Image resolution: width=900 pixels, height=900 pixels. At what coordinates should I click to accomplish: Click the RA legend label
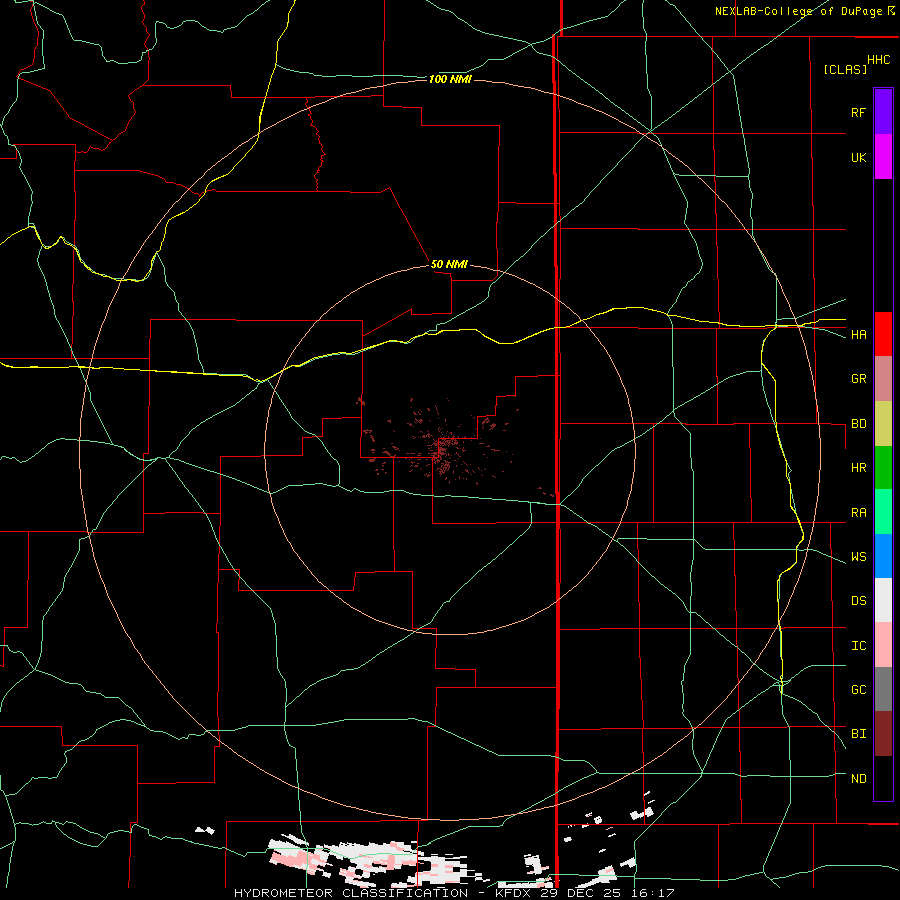click(x=858, y=512)
